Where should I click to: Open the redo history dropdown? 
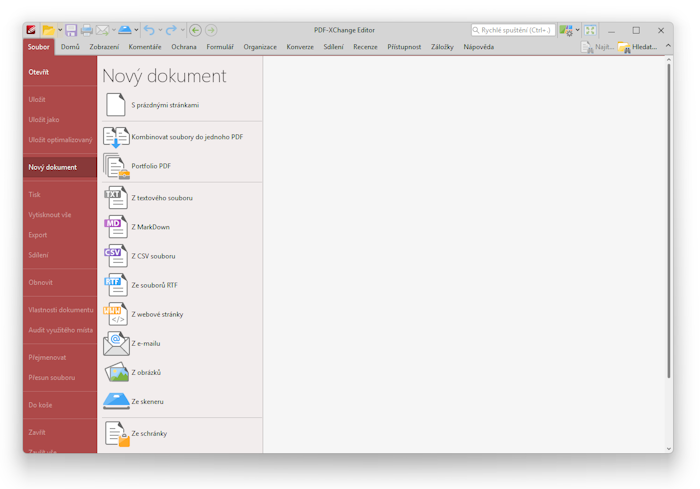pyautogui.click(x=183, y=30)
